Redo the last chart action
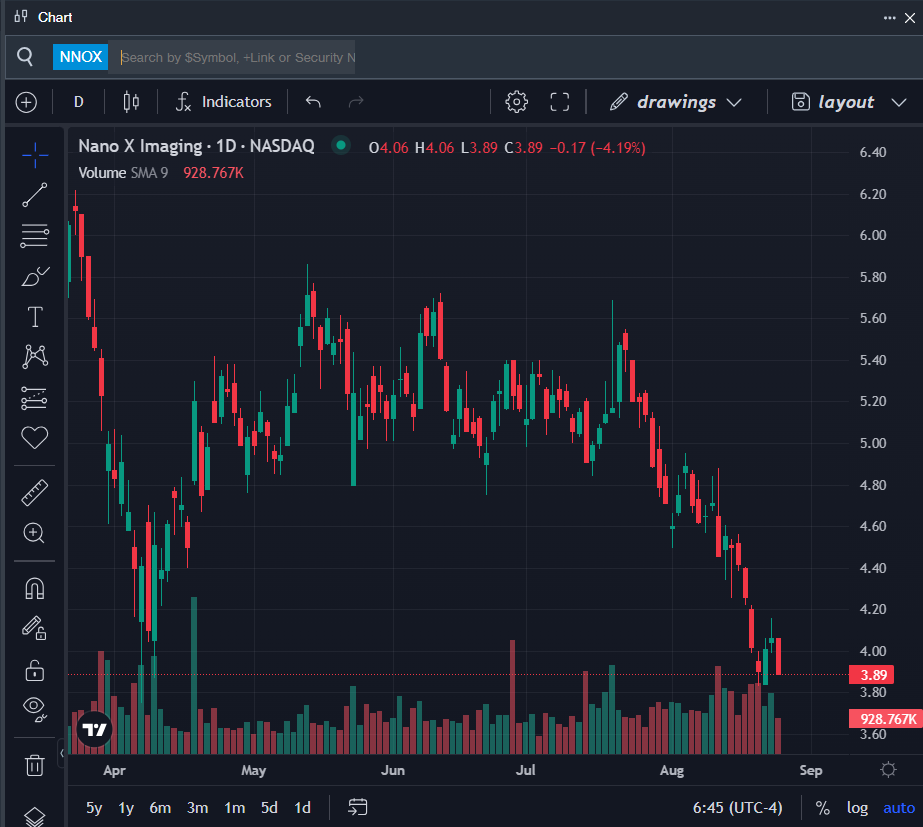 point(356,102)
